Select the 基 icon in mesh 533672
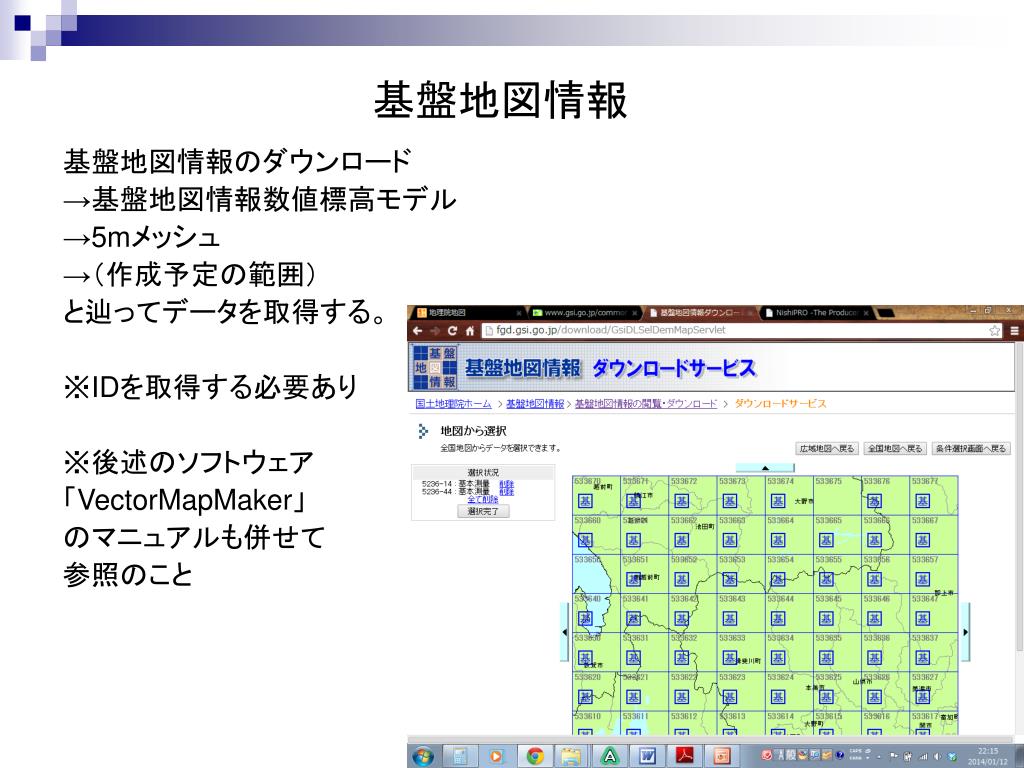Screen dimensions: 1024x768 click(682, 501)
